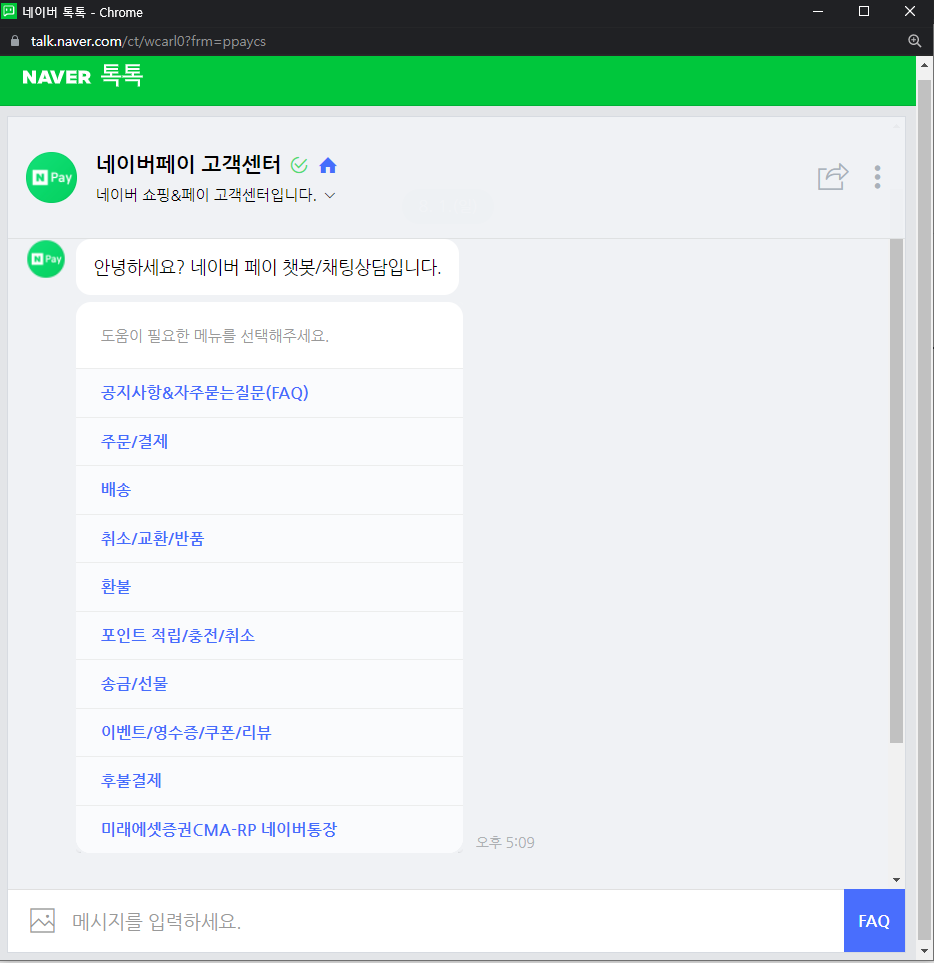Click the outer page scrollbar down arrow
This screenshot has width=934, height=963.
[x=924, y=951]
